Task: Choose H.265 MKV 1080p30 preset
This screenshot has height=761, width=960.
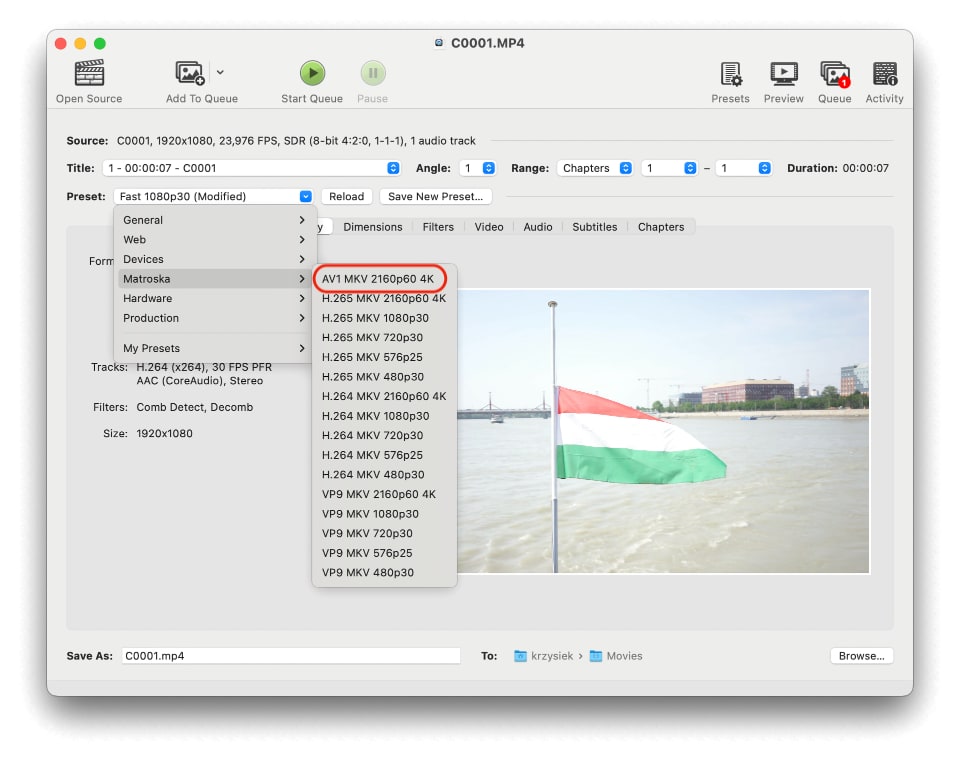Action: point(375,318)
